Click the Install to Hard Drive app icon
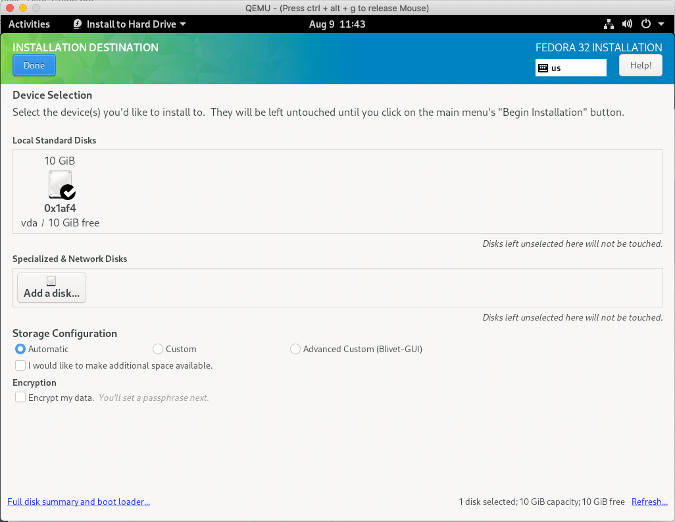Viewport: 675px width, 522px height. coord(78,24)
